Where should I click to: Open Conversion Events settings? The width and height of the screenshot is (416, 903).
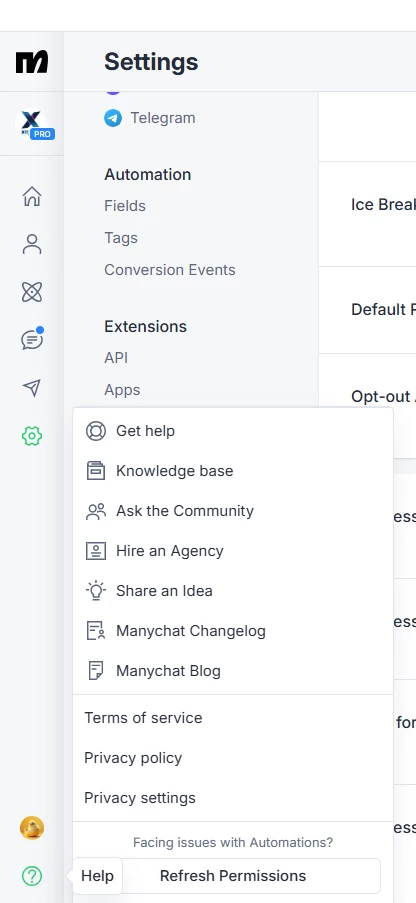169,270
